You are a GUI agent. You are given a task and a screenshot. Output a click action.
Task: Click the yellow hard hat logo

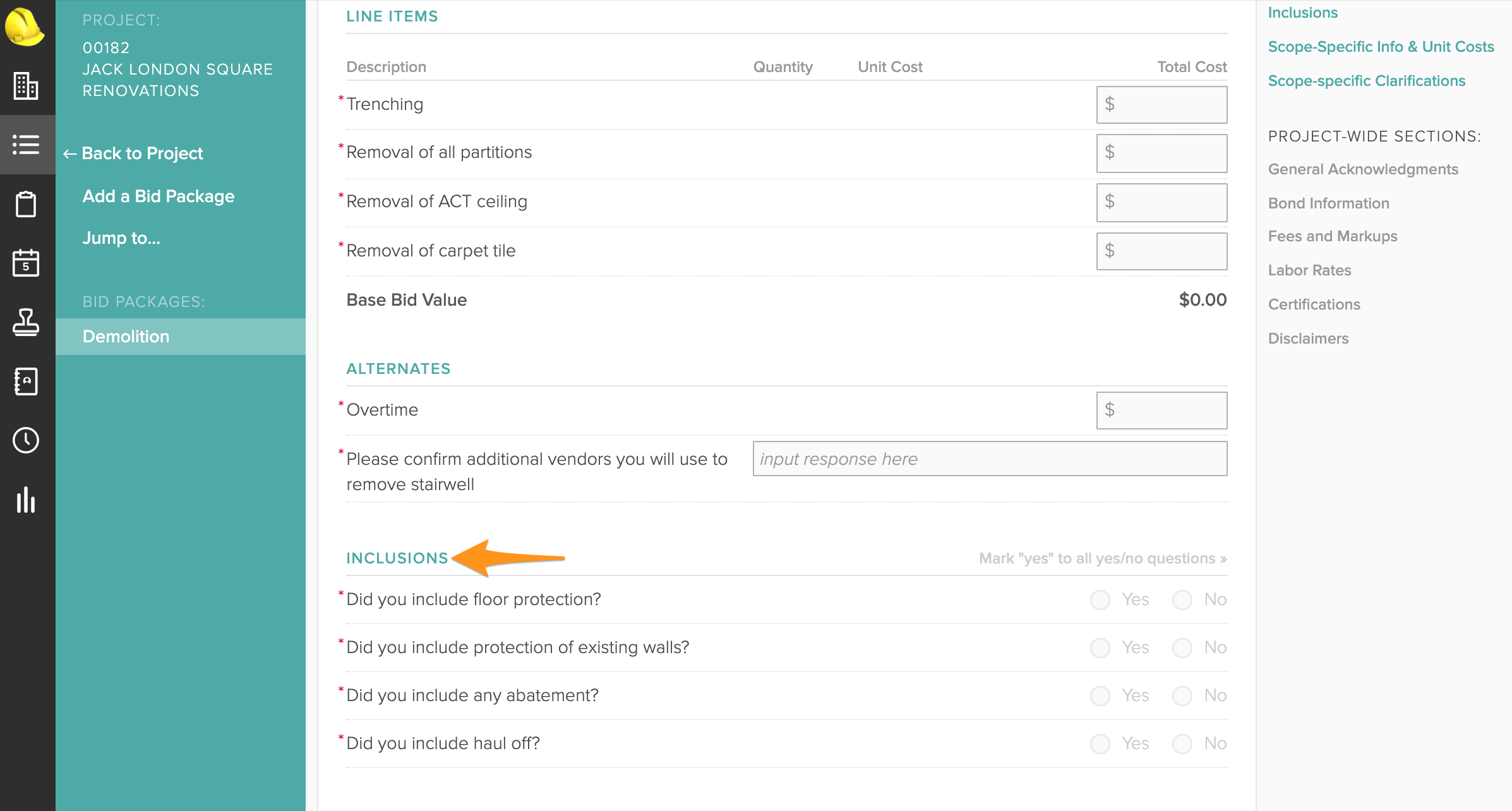coord(25,27)
